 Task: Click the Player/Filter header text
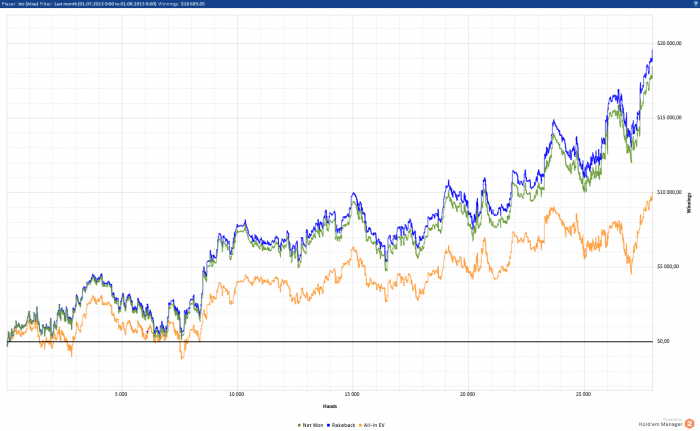tap(103, 4)
